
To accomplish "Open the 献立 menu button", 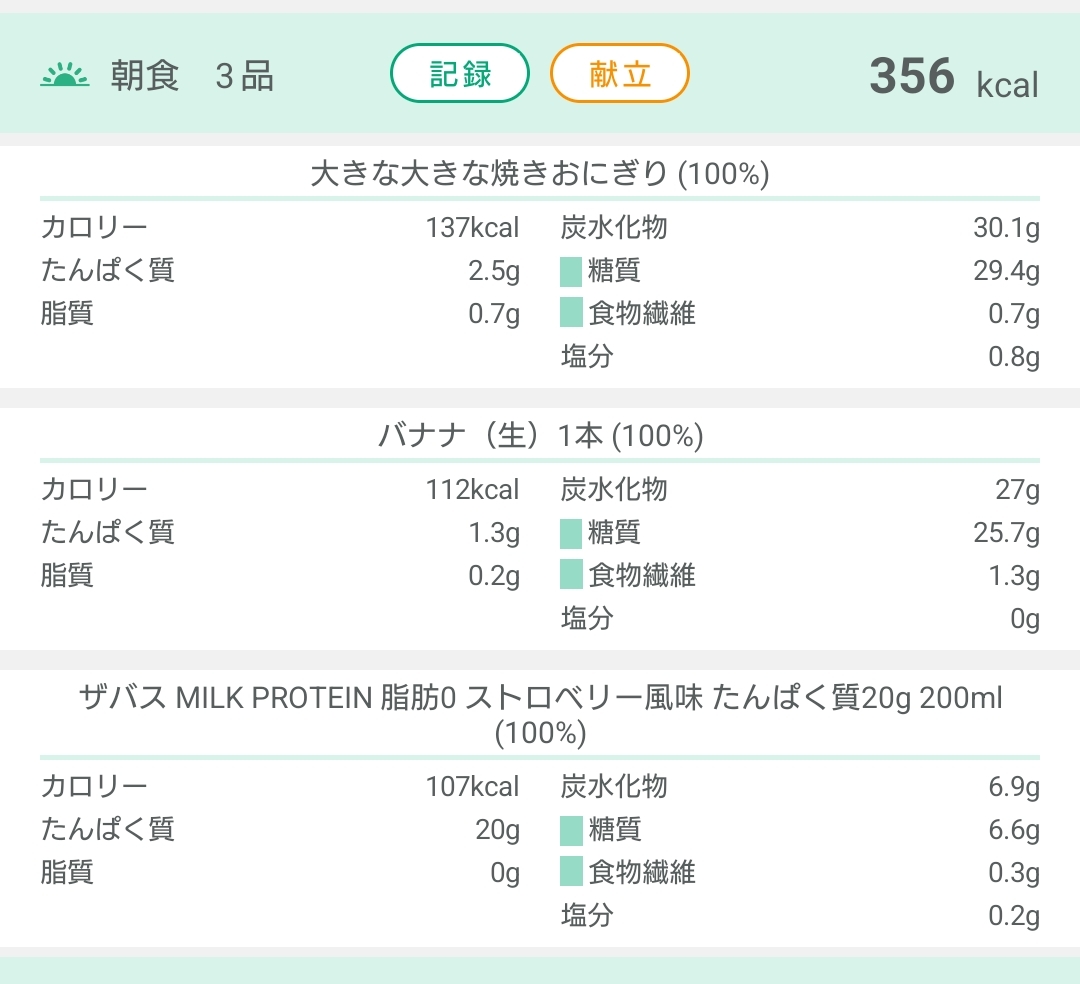I will tap(620, 74).
